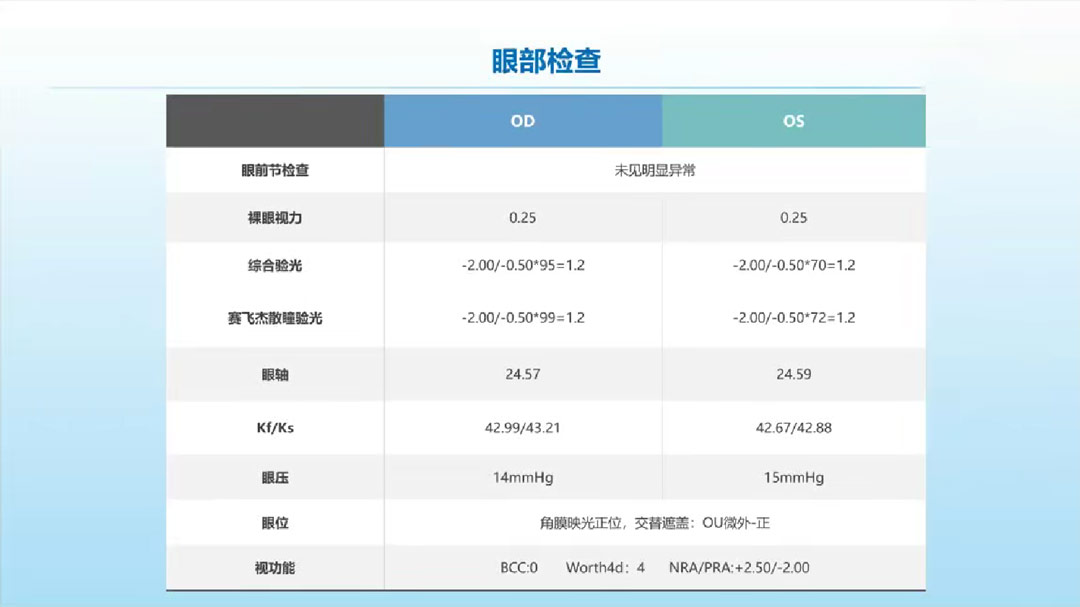Click the 裸眼视力 row label

[x=275, y=217]
